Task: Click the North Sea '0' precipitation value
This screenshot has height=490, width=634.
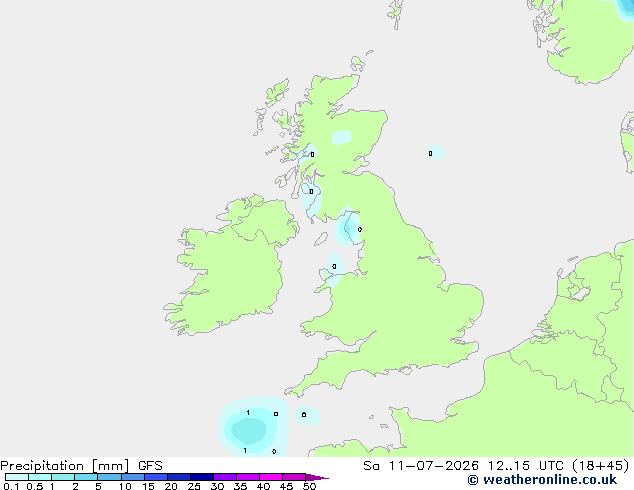Action: pos(430,153)
